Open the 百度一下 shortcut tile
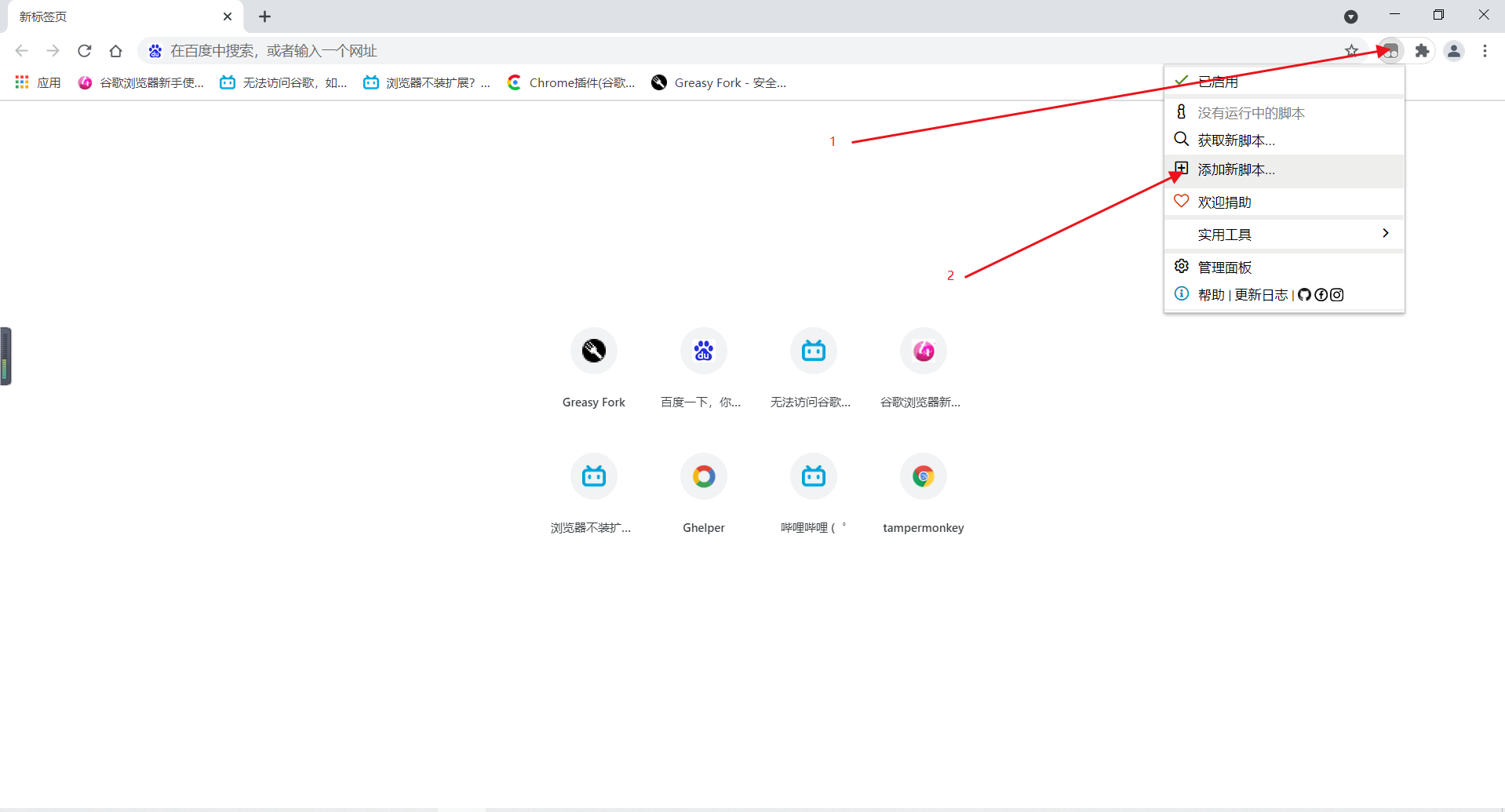Image resolution: width=1505 pixels, height=812 pixels. (x=704, y=368)
